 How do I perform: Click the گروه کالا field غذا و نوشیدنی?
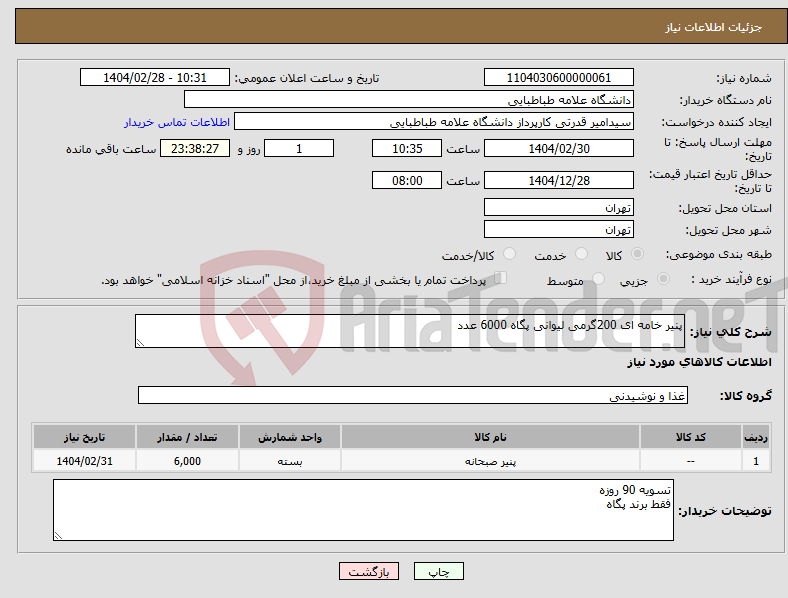413,395
